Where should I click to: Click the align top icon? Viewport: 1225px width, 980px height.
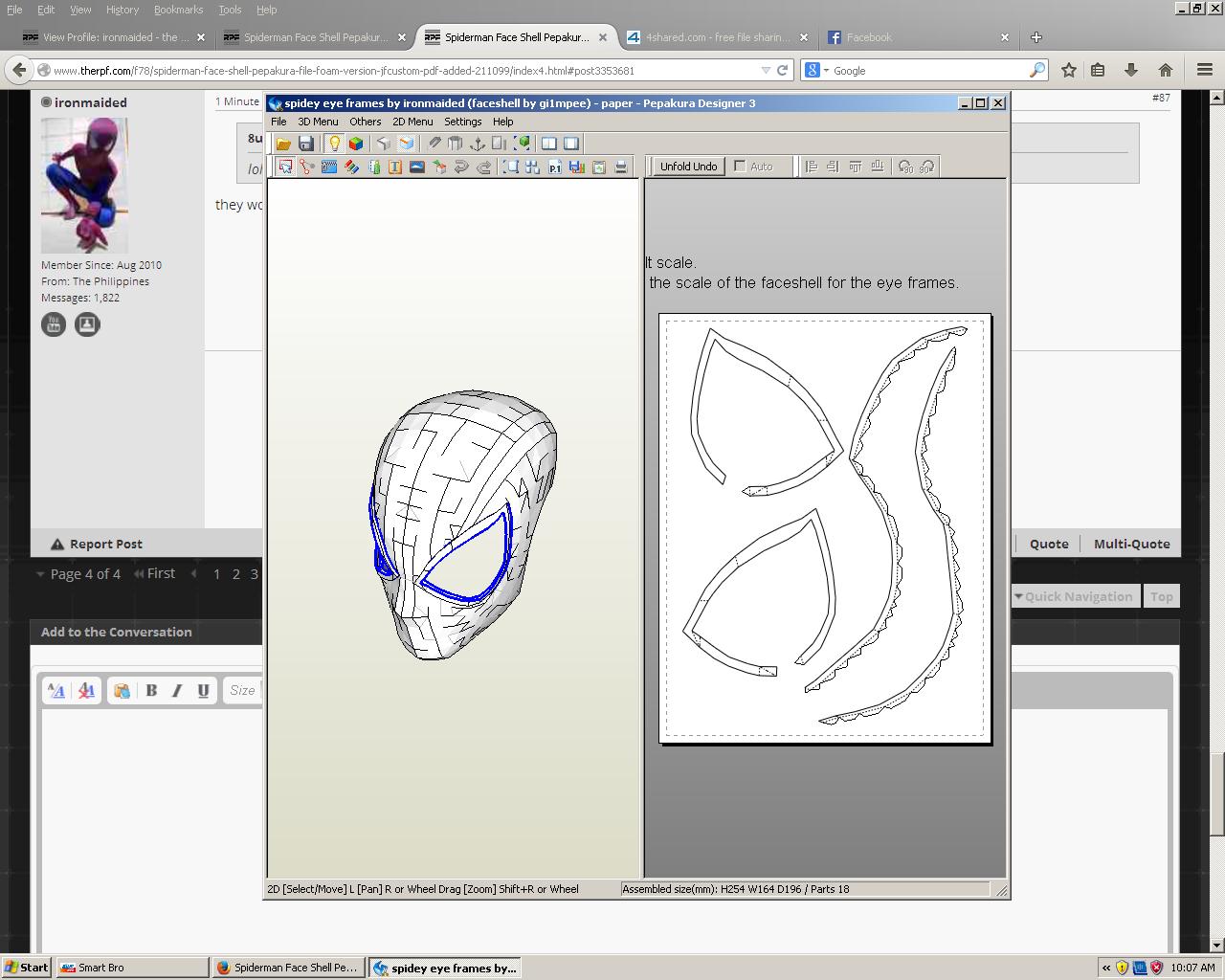[856, 167]
